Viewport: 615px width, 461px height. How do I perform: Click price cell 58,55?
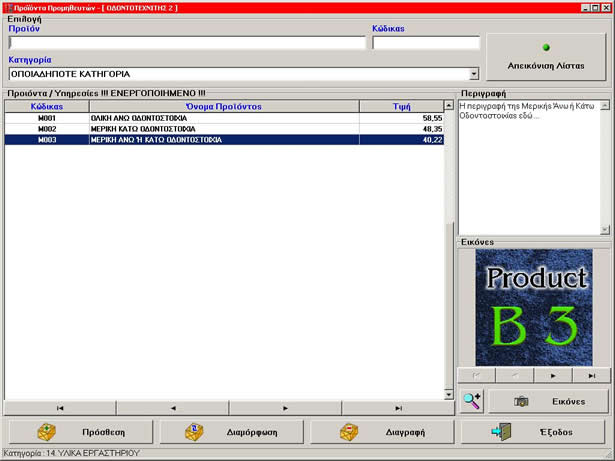click(x=402, y=118)
